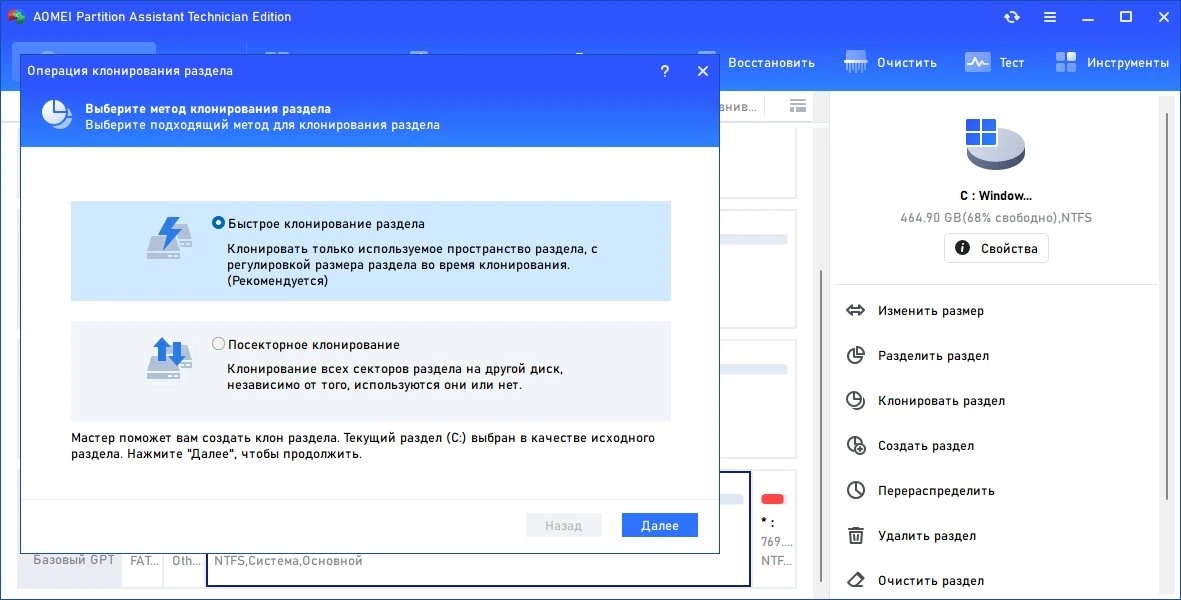Viewport: 1181px width, 600px height.
Task: Click the FAT... partition cell
Action: click(145, 561)
